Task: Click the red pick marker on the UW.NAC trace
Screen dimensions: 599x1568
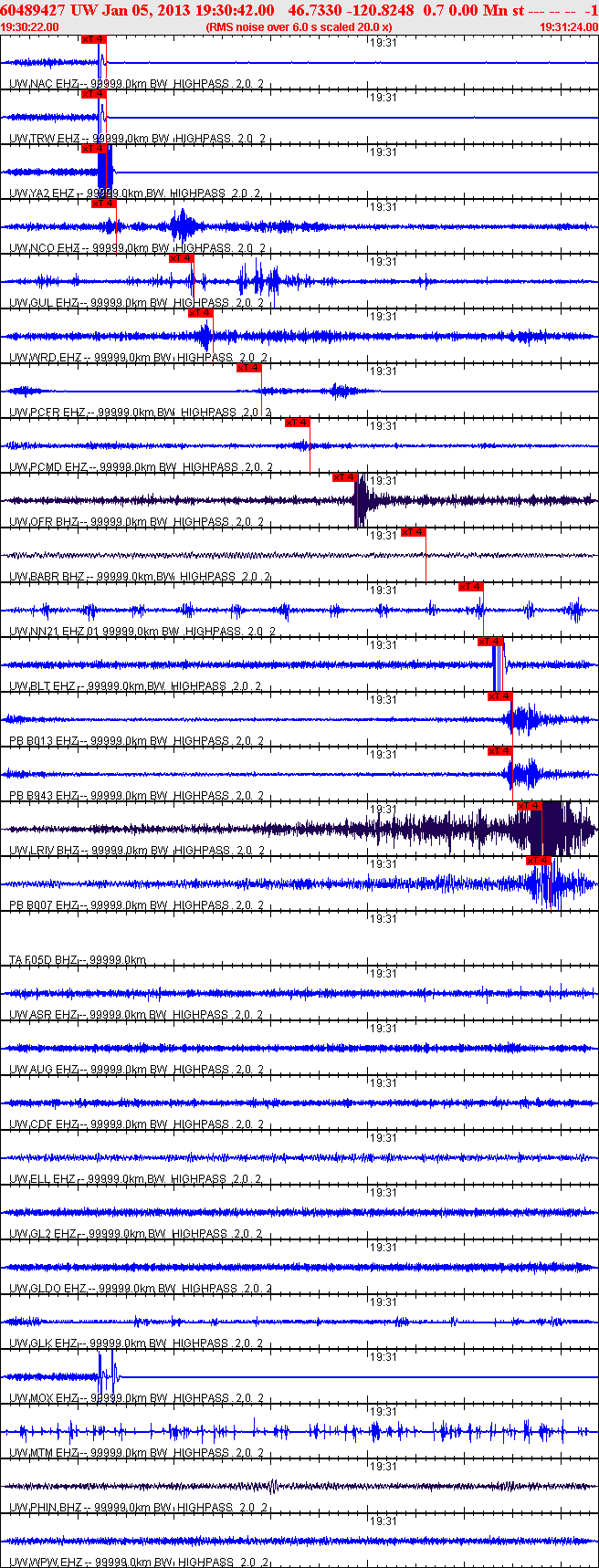Action: [x=93, y=39]
